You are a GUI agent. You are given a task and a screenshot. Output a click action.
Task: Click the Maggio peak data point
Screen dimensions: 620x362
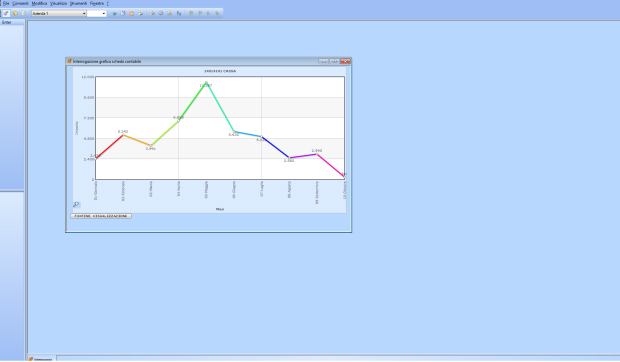[x=206, y=83]
